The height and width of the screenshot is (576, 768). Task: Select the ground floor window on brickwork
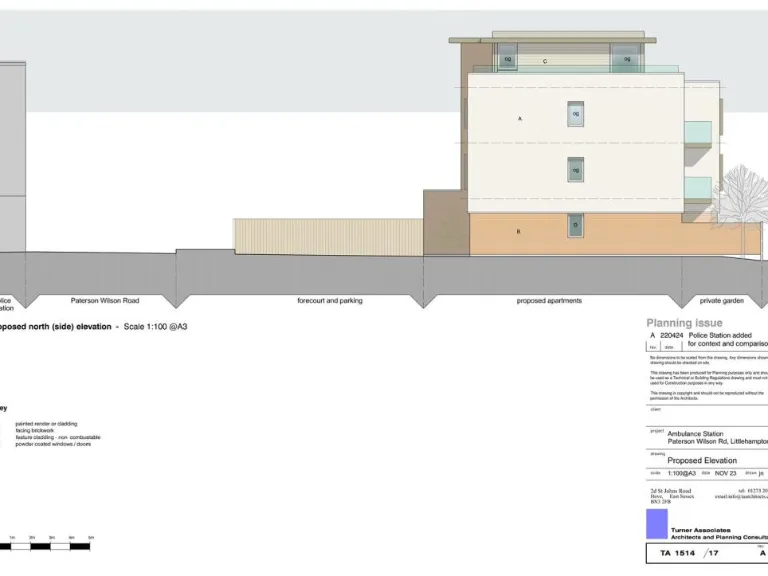(x=575, y=227)
